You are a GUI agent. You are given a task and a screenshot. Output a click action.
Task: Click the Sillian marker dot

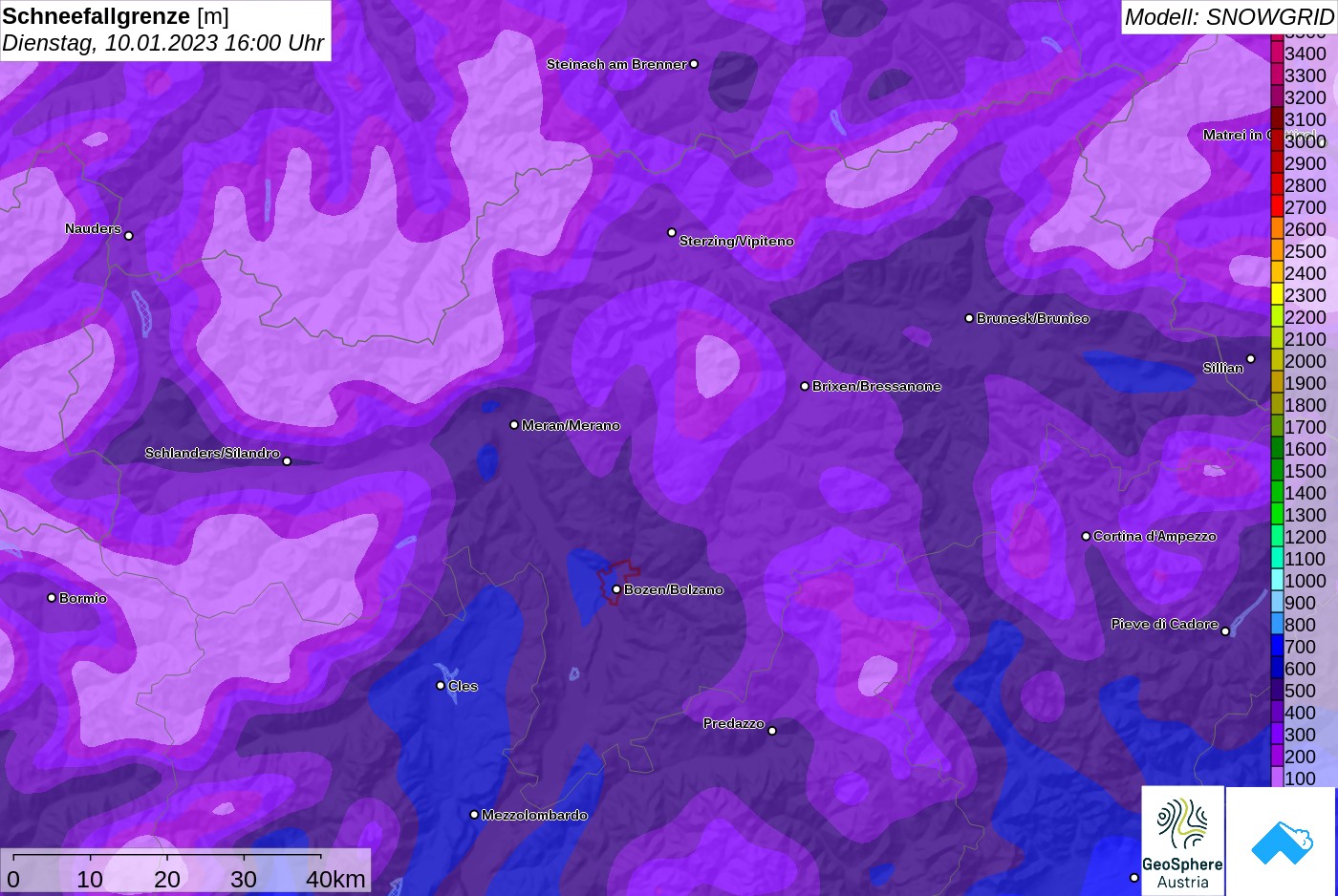click(x=1251, y=359)
